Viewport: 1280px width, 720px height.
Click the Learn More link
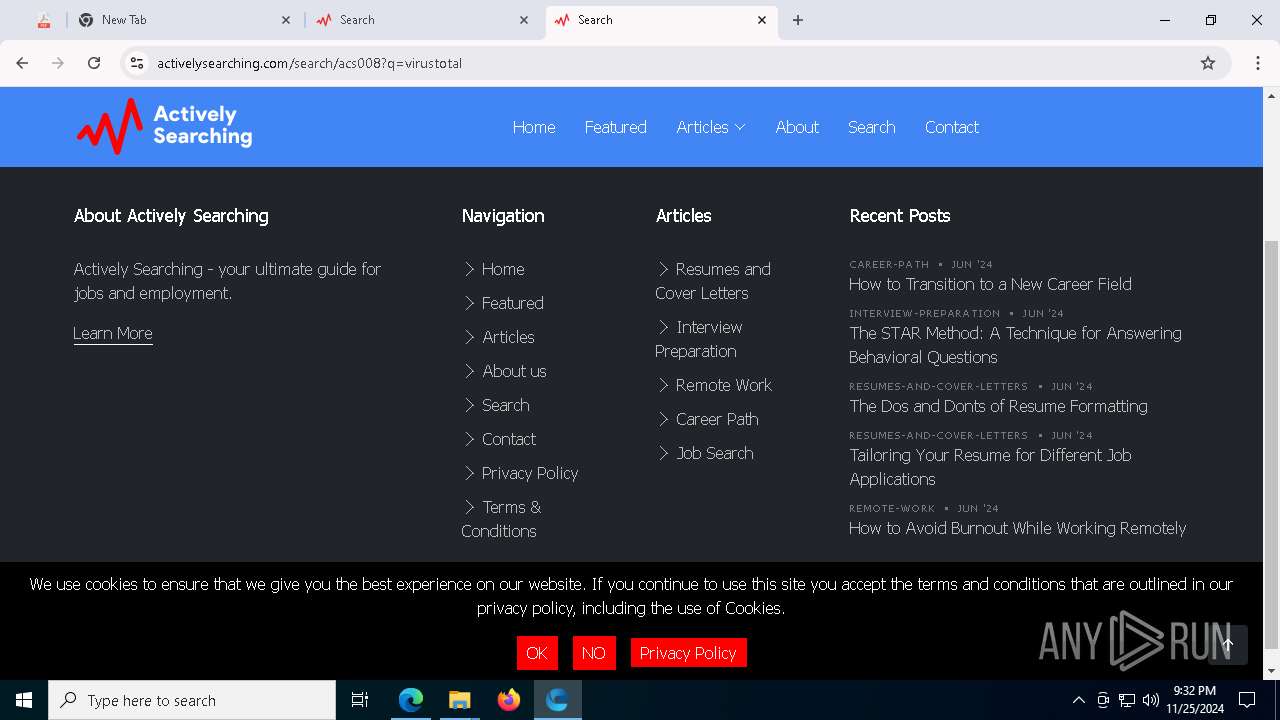coord(113,333)
